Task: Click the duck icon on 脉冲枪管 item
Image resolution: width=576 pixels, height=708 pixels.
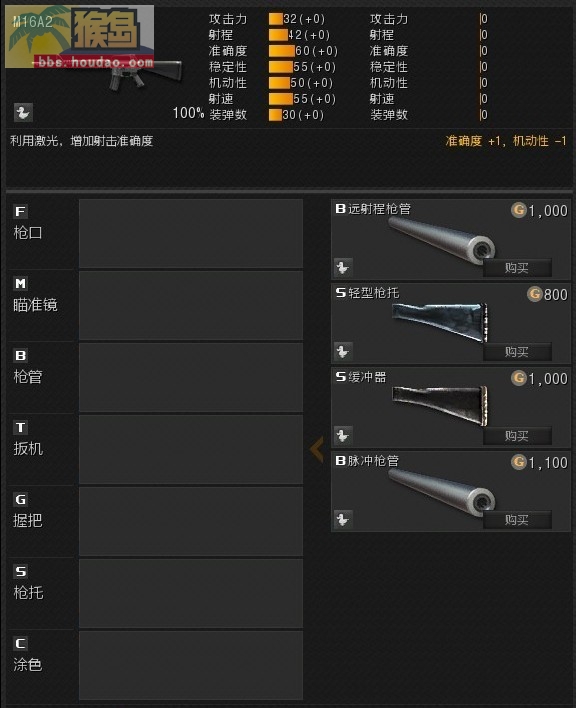Action: tap(343, 519)
